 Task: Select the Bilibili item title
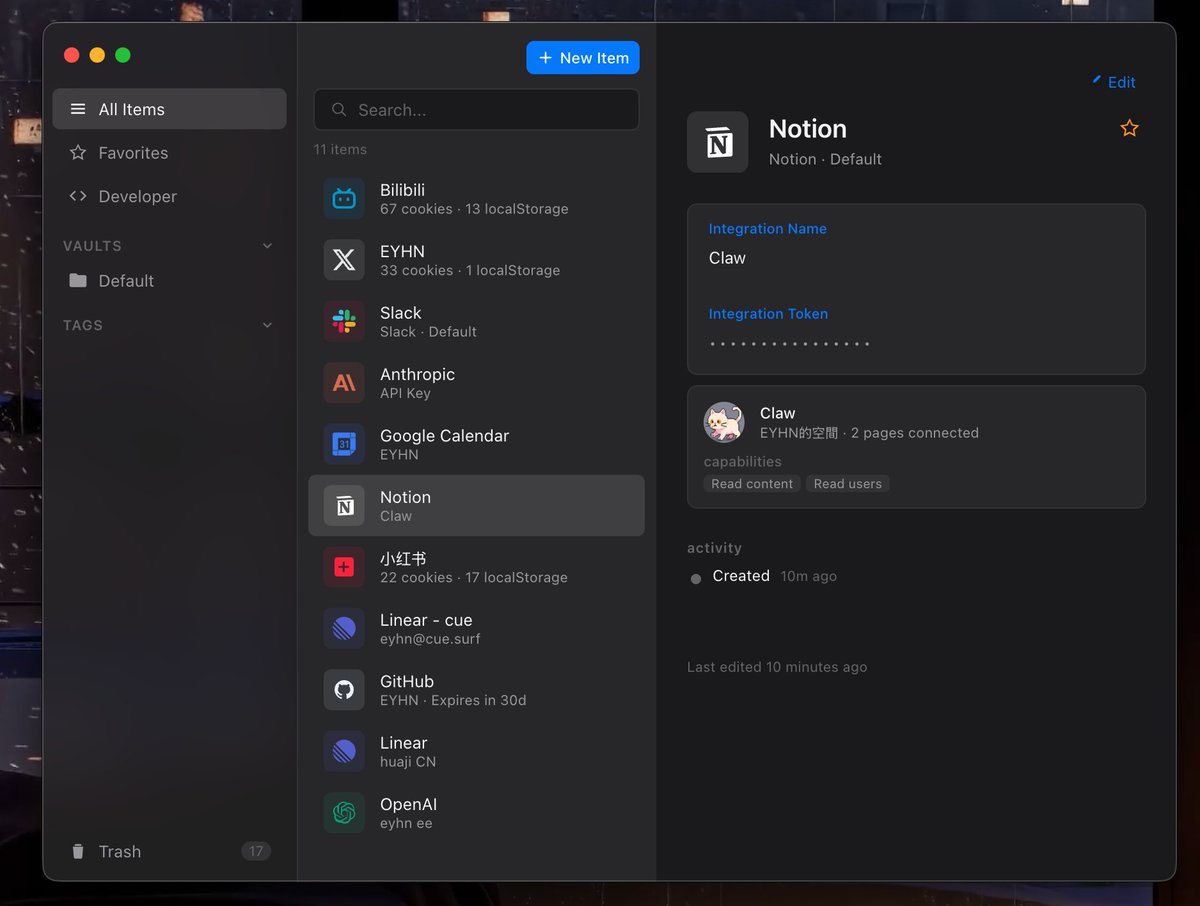(402, 190)
